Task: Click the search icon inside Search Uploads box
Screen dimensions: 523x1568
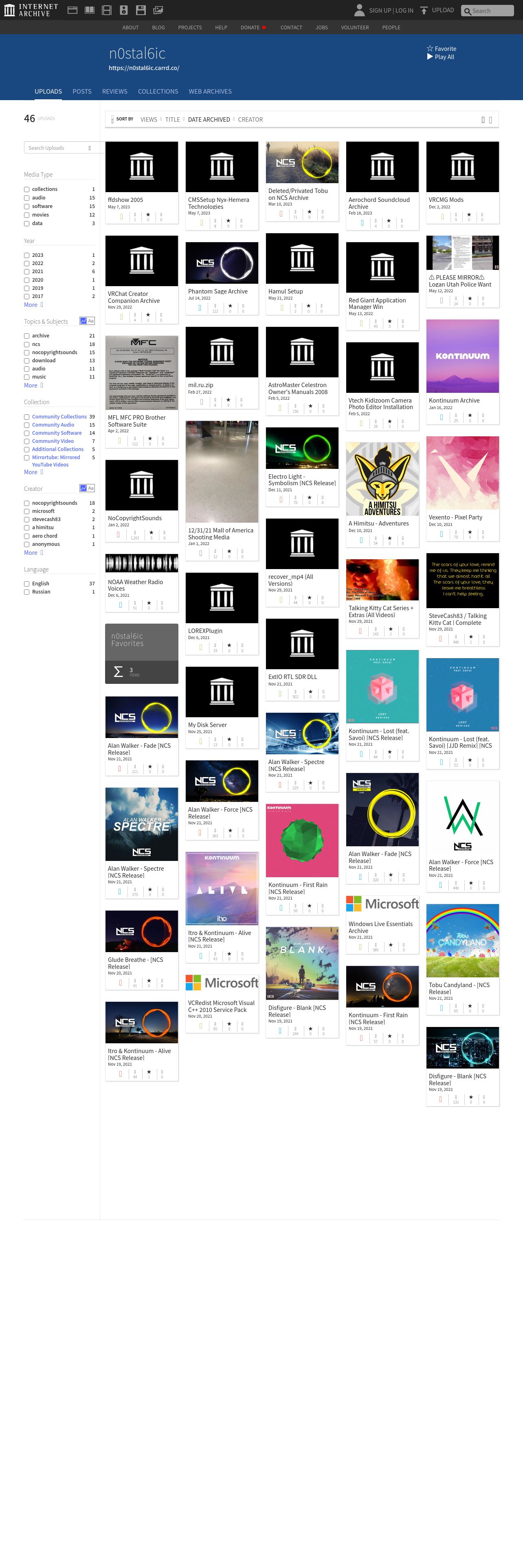Action: click(x=90, y=148)
